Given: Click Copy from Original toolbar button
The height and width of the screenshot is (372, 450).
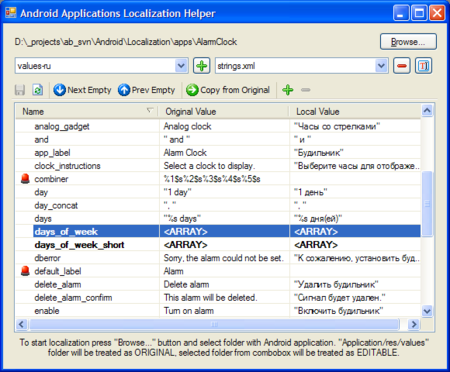Looking at the screenshot, I should pos(228,90).
